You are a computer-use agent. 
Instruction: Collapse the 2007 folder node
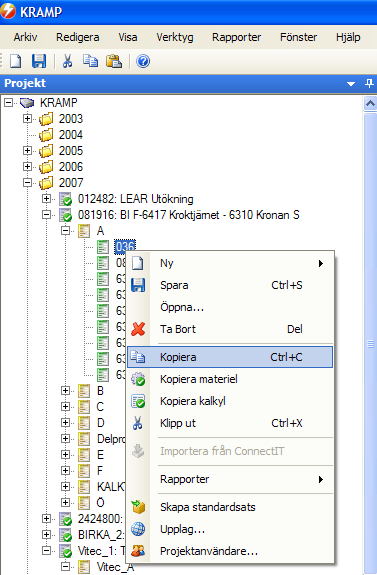click(x=27, y=182)
